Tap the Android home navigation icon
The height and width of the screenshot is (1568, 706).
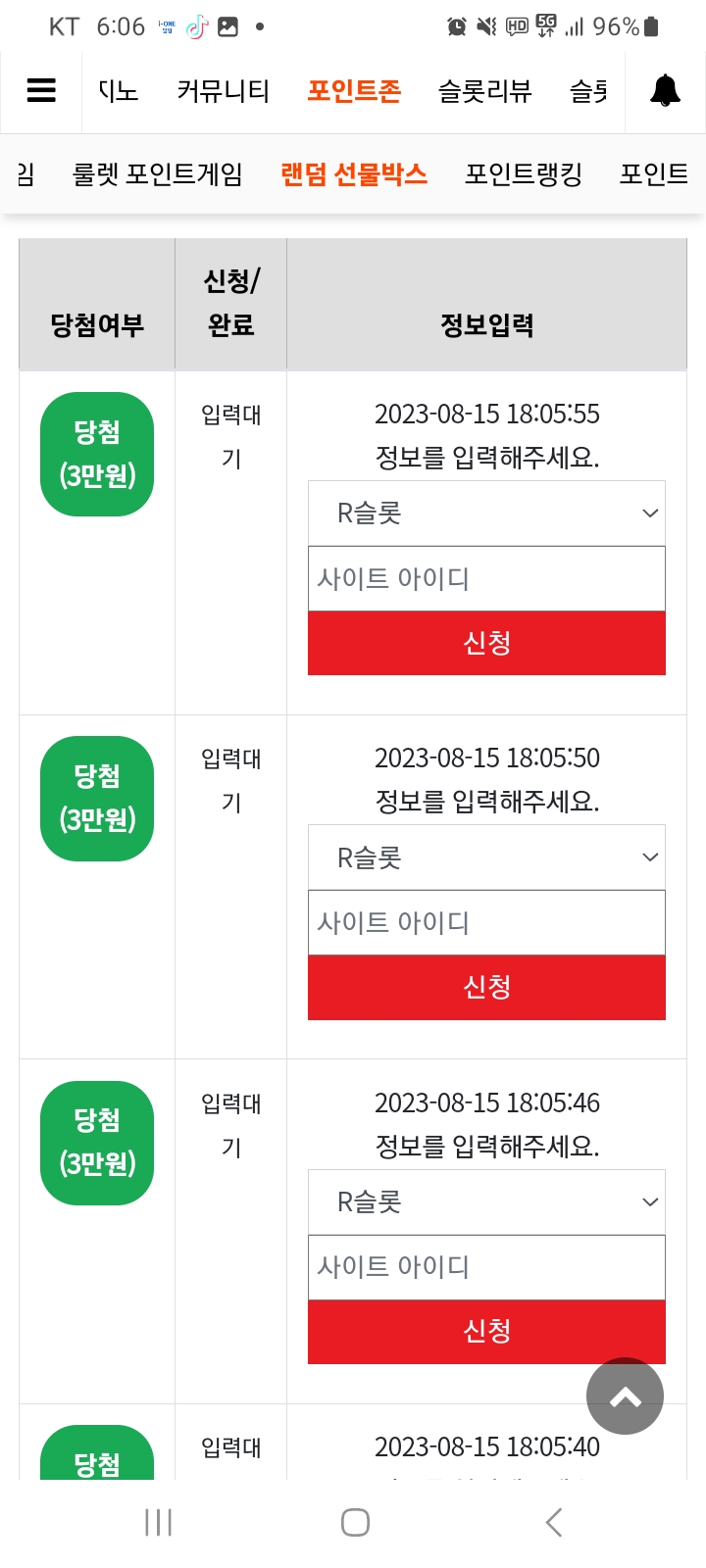[355, 1522]
